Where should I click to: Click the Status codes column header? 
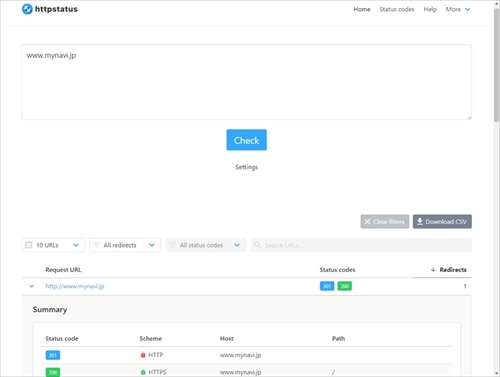coord(337,270)
